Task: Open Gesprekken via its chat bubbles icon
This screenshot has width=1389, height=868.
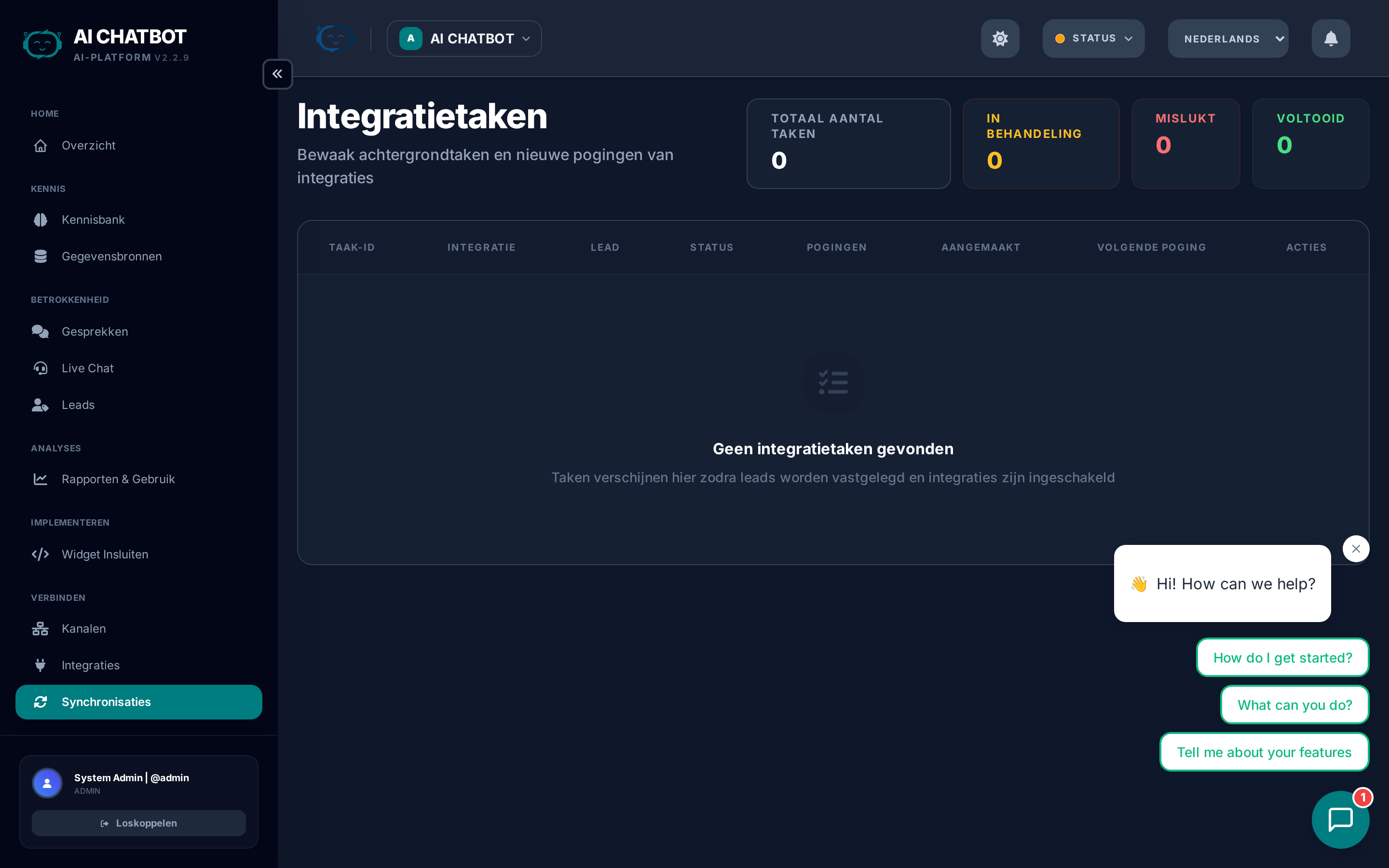Action: click(40, 332)
